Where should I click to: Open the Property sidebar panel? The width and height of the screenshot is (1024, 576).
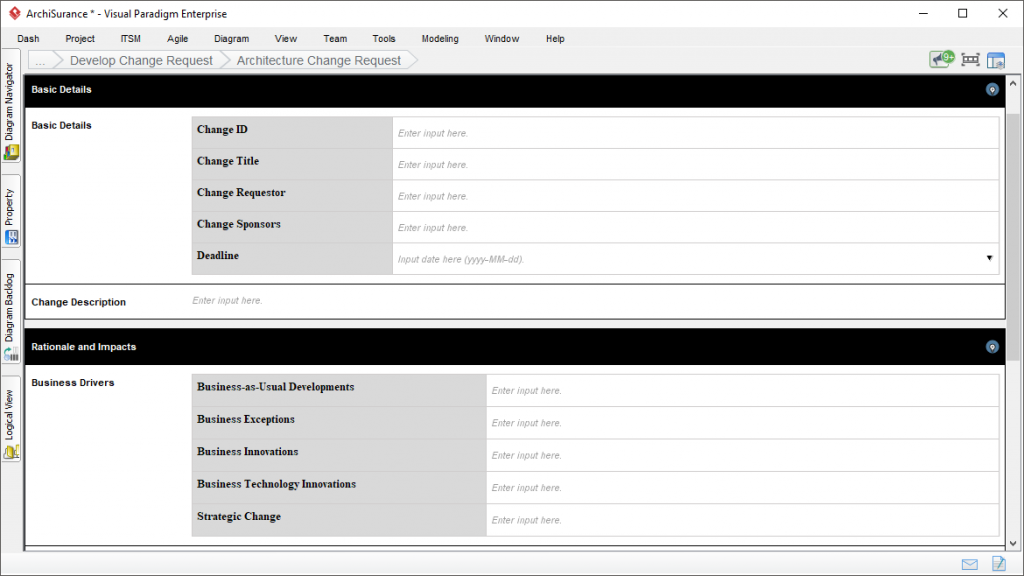[10, 210]
